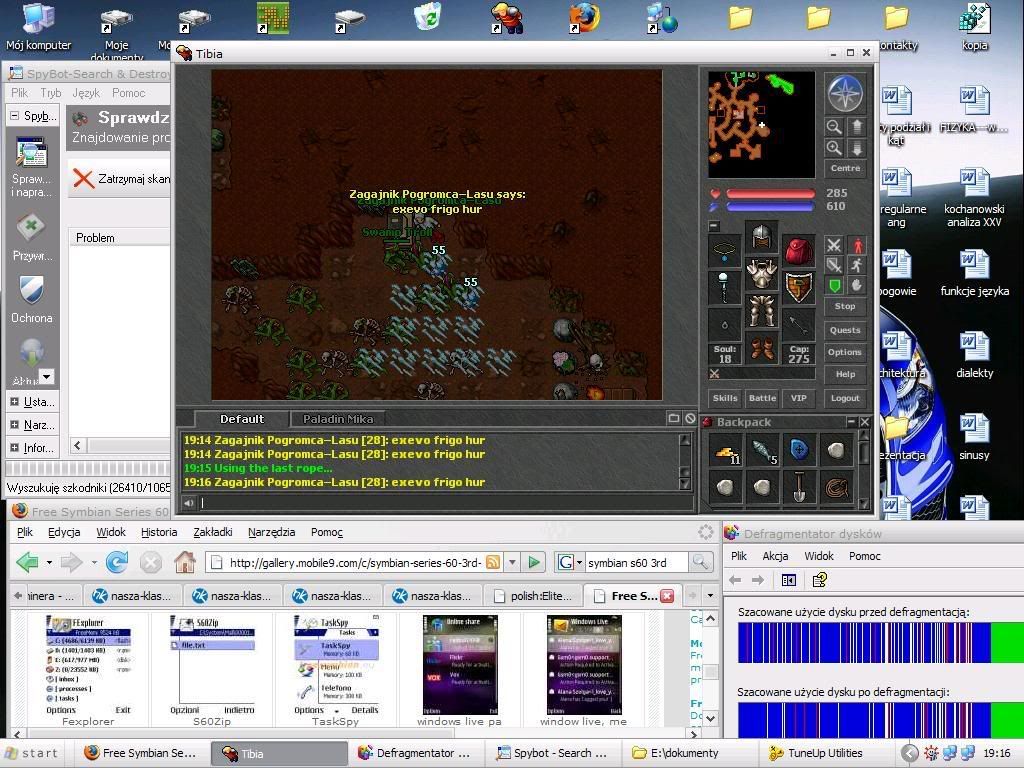Image resolution: width=1024 pixels, height=768 pixels.
Task: Open Firefox back history dropdown arrow
Action: [49, 562]
